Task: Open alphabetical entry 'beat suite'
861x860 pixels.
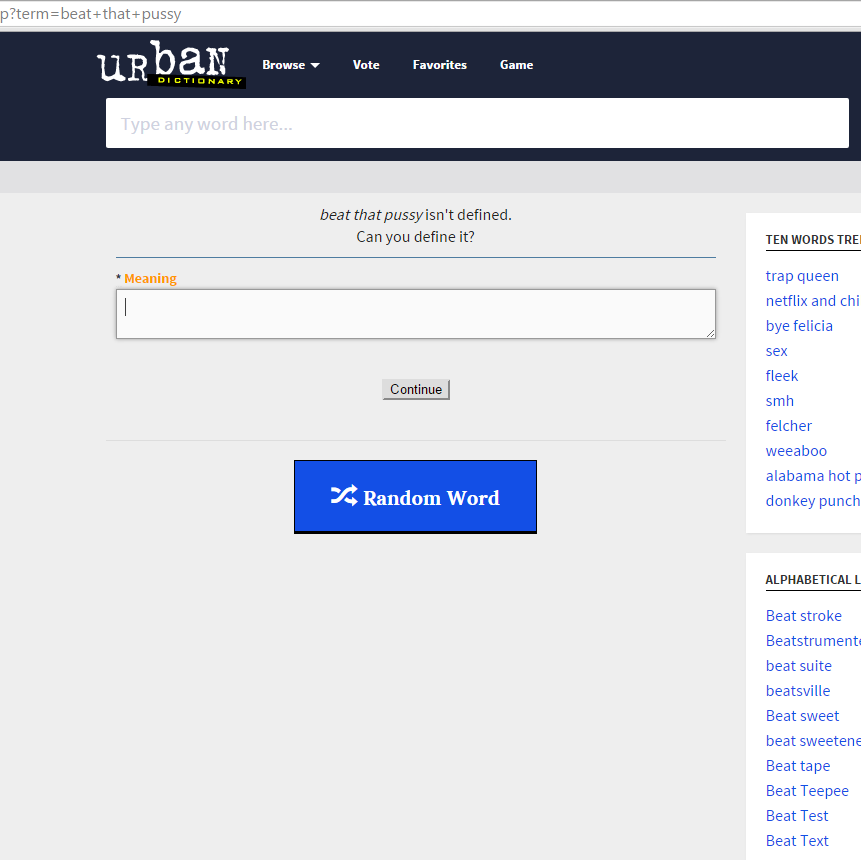Action: tap(798, 666)
